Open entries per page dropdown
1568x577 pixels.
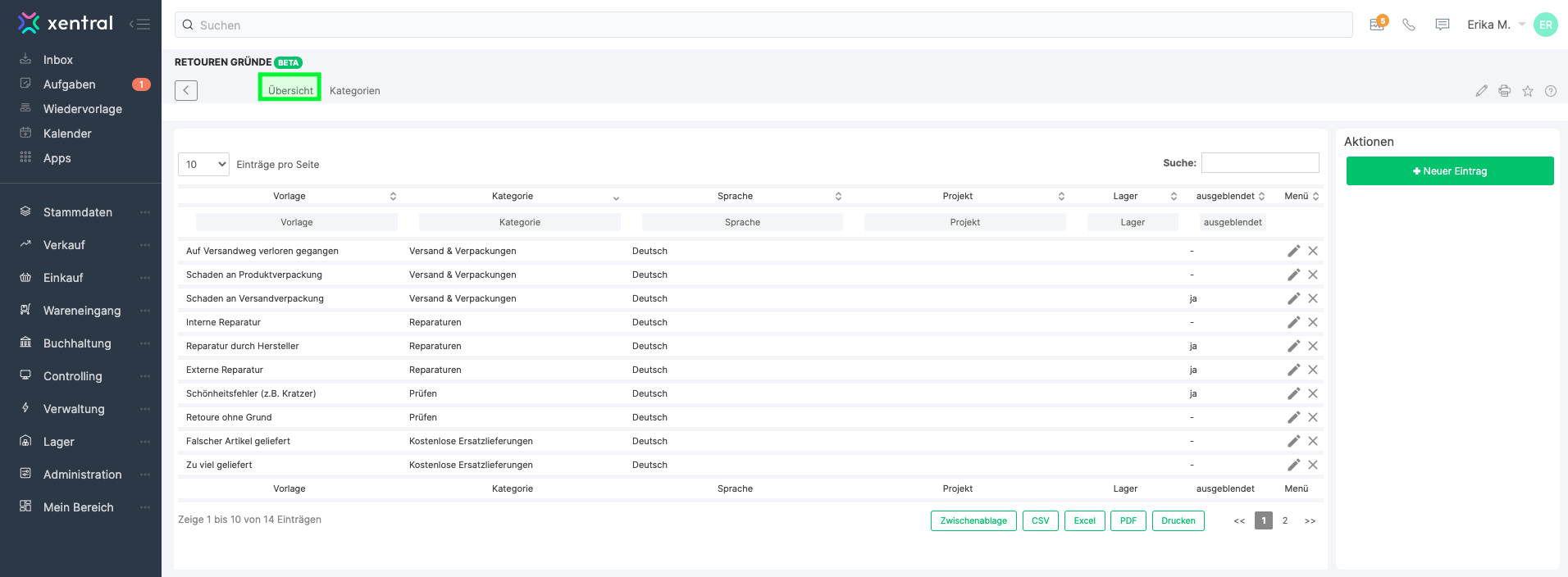coord(203,165)
